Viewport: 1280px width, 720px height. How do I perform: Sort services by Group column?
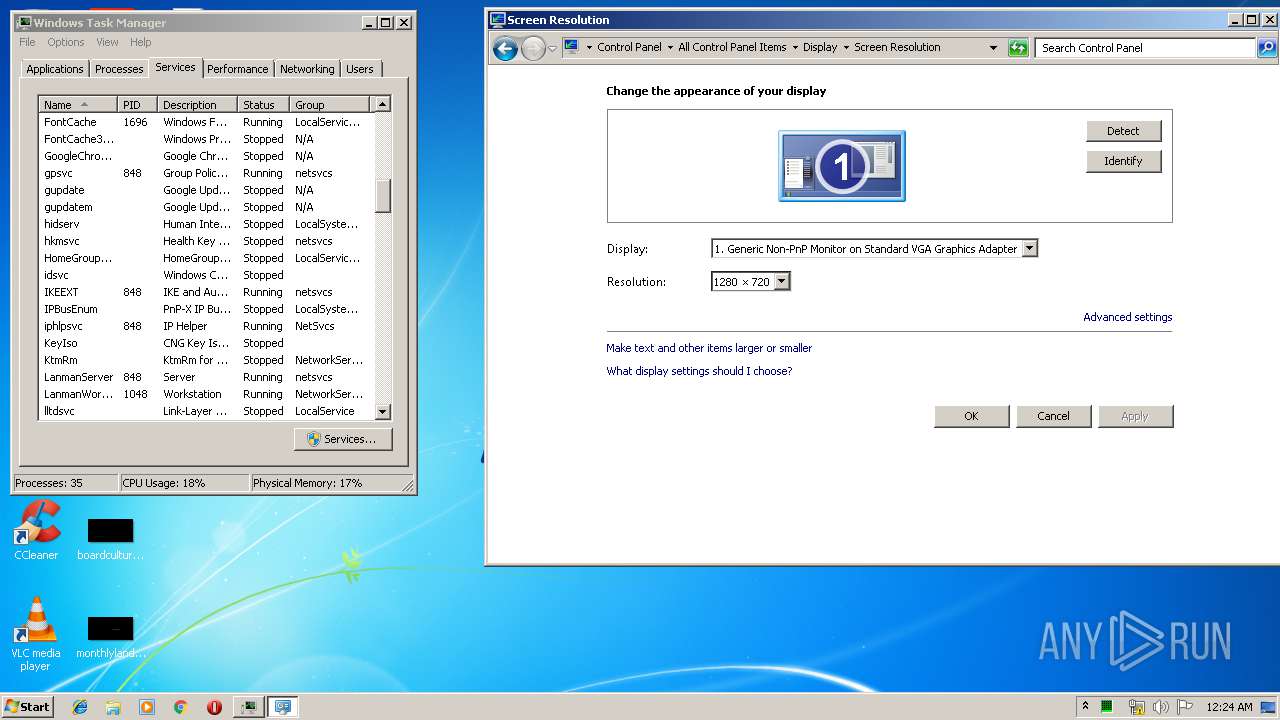pyautogui.click(x=329, y=105)
